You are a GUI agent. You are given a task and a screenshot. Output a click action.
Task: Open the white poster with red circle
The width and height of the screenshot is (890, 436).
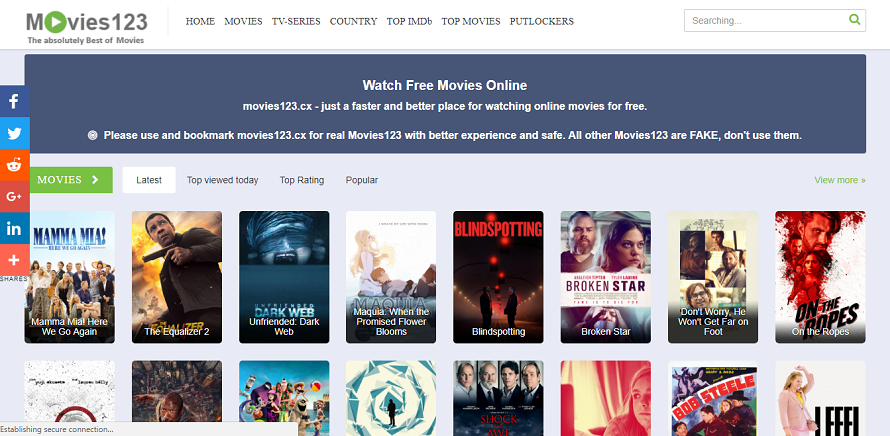[69, 392]
